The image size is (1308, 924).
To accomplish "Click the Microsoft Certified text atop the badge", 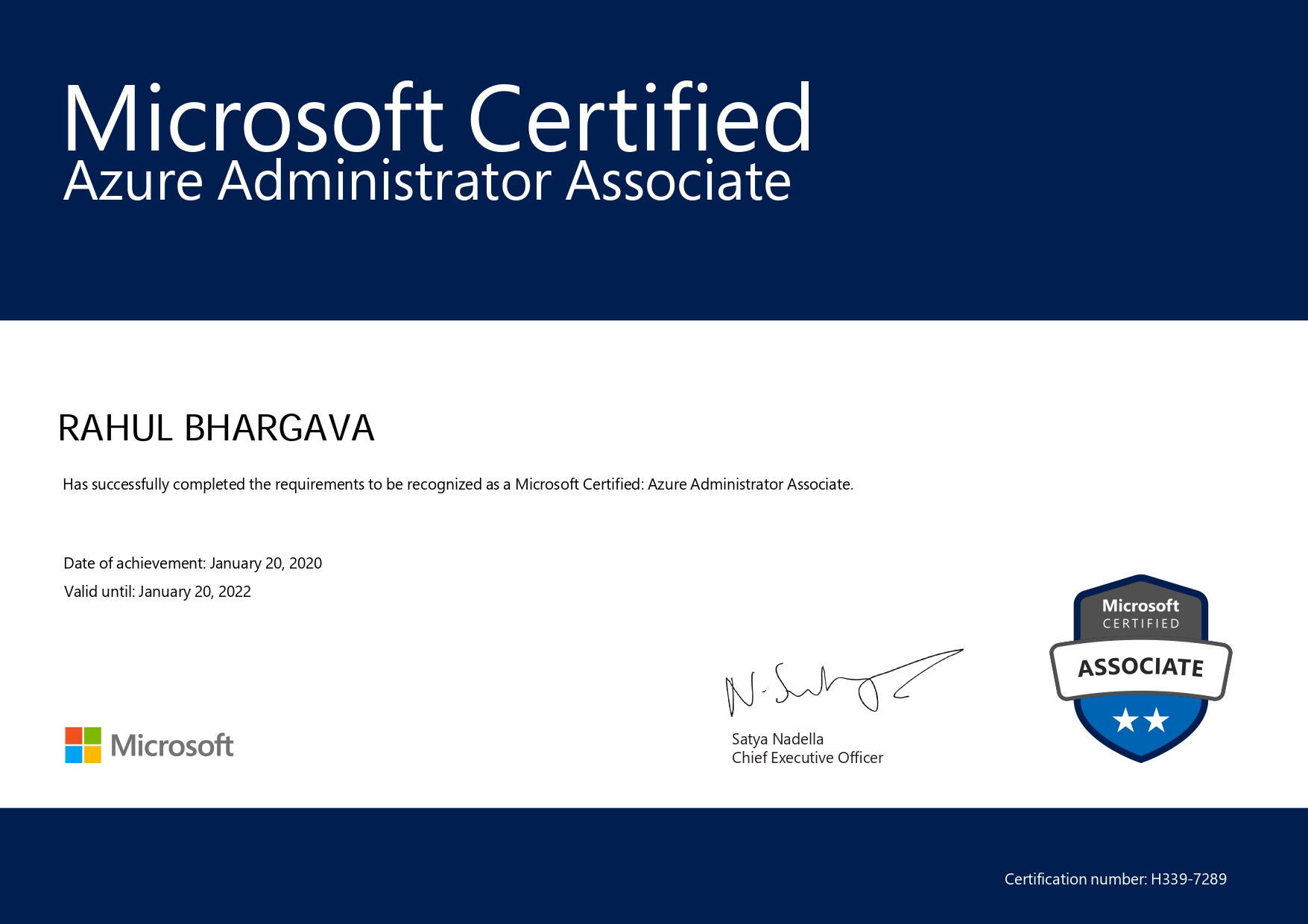I will [1140, 614].
